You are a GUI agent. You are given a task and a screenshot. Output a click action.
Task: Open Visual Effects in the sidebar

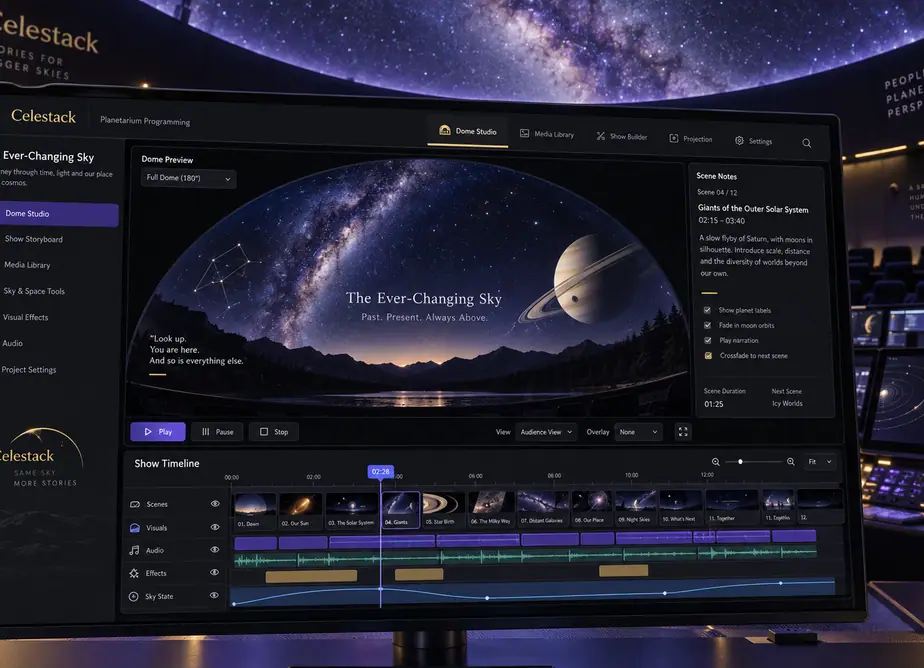[26, 317]
